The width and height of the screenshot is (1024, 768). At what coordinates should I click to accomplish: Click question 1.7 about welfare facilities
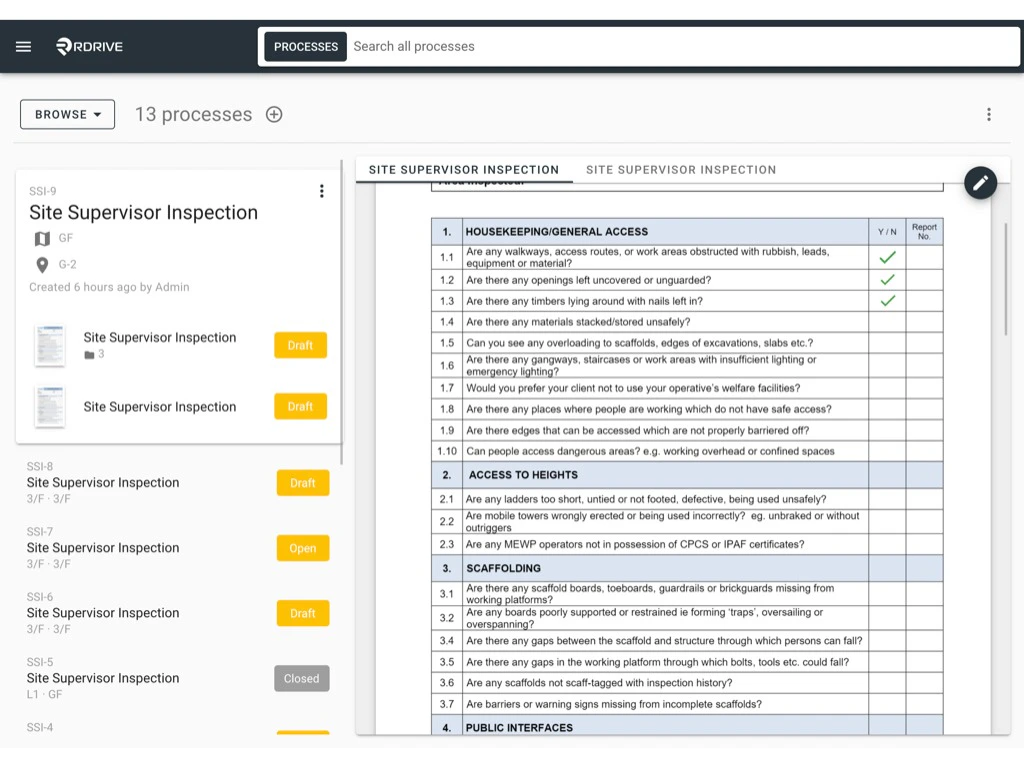[x=633, y=388]
